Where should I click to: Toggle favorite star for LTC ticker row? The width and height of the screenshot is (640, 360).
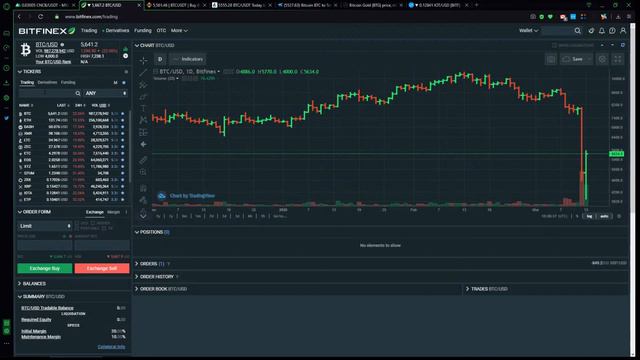tap(122, 140)
